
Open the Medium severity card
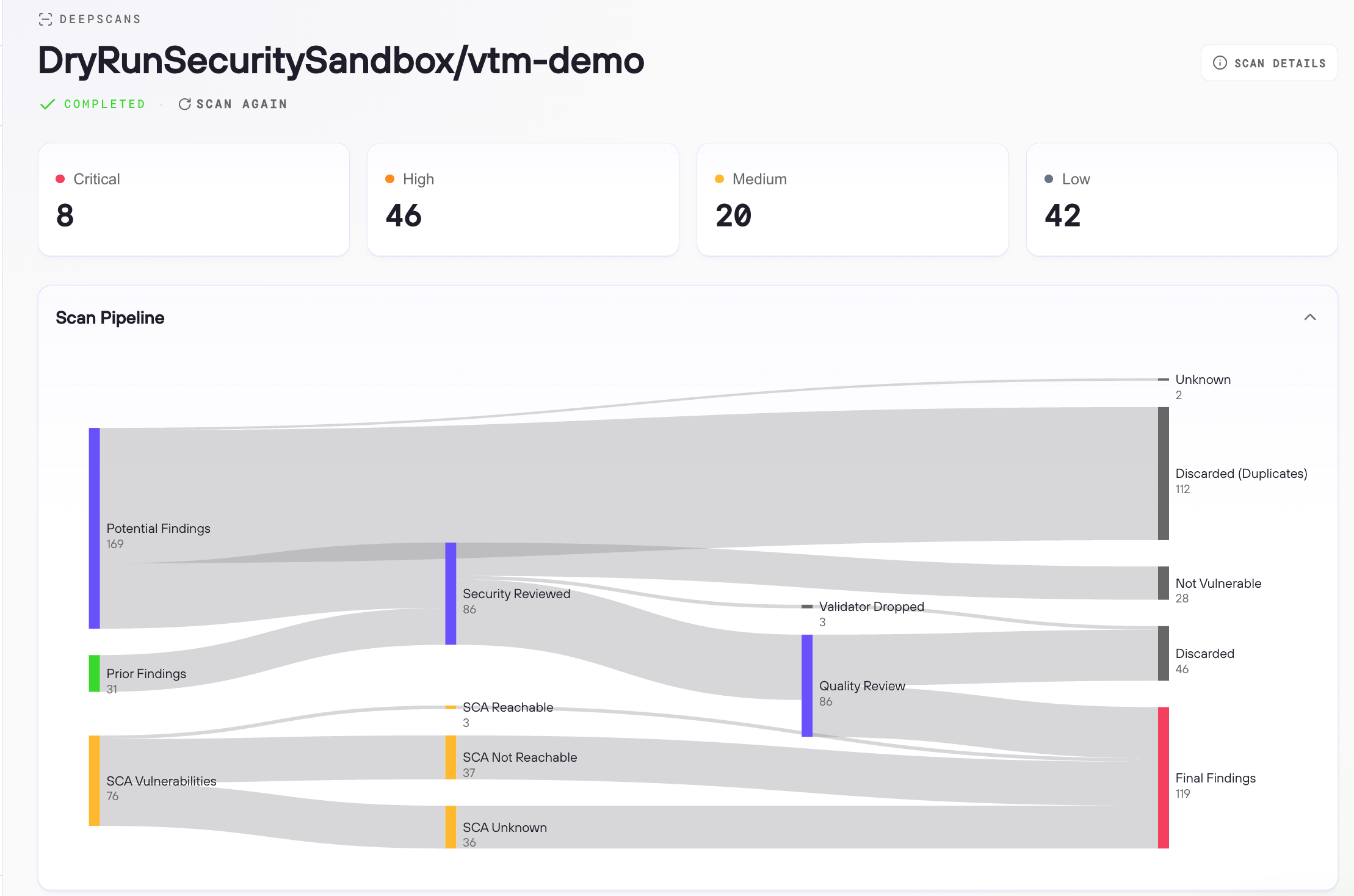853,200
